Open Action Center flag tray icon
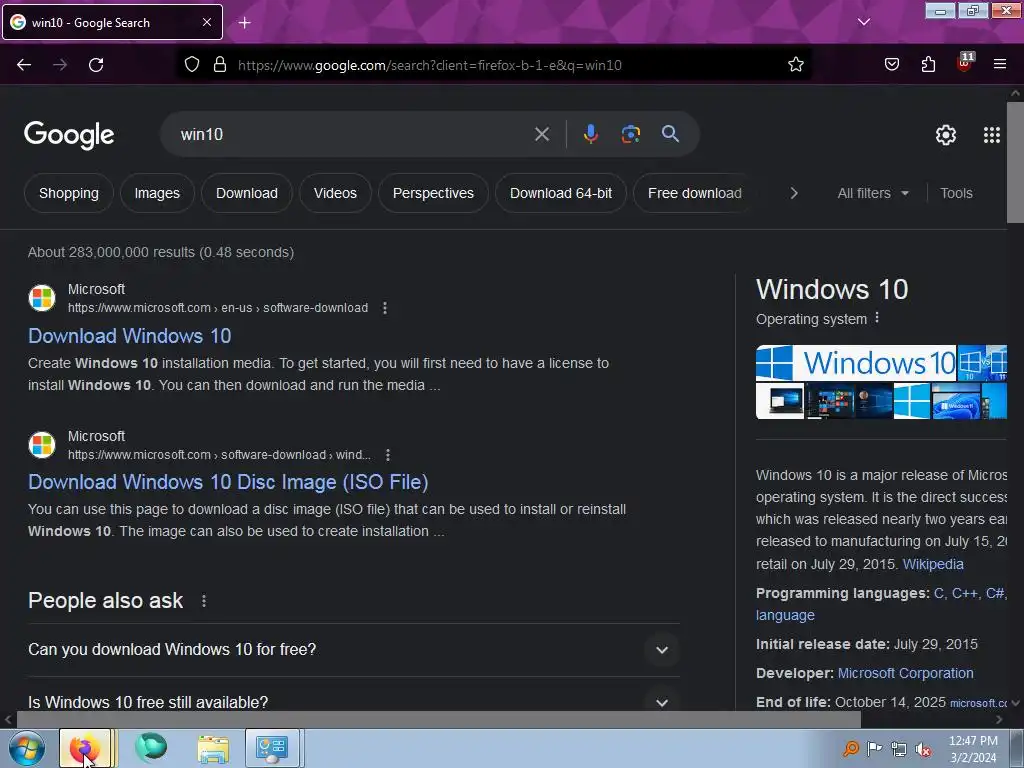Viewport: 1024px width, 768px height. click(874, 748)
